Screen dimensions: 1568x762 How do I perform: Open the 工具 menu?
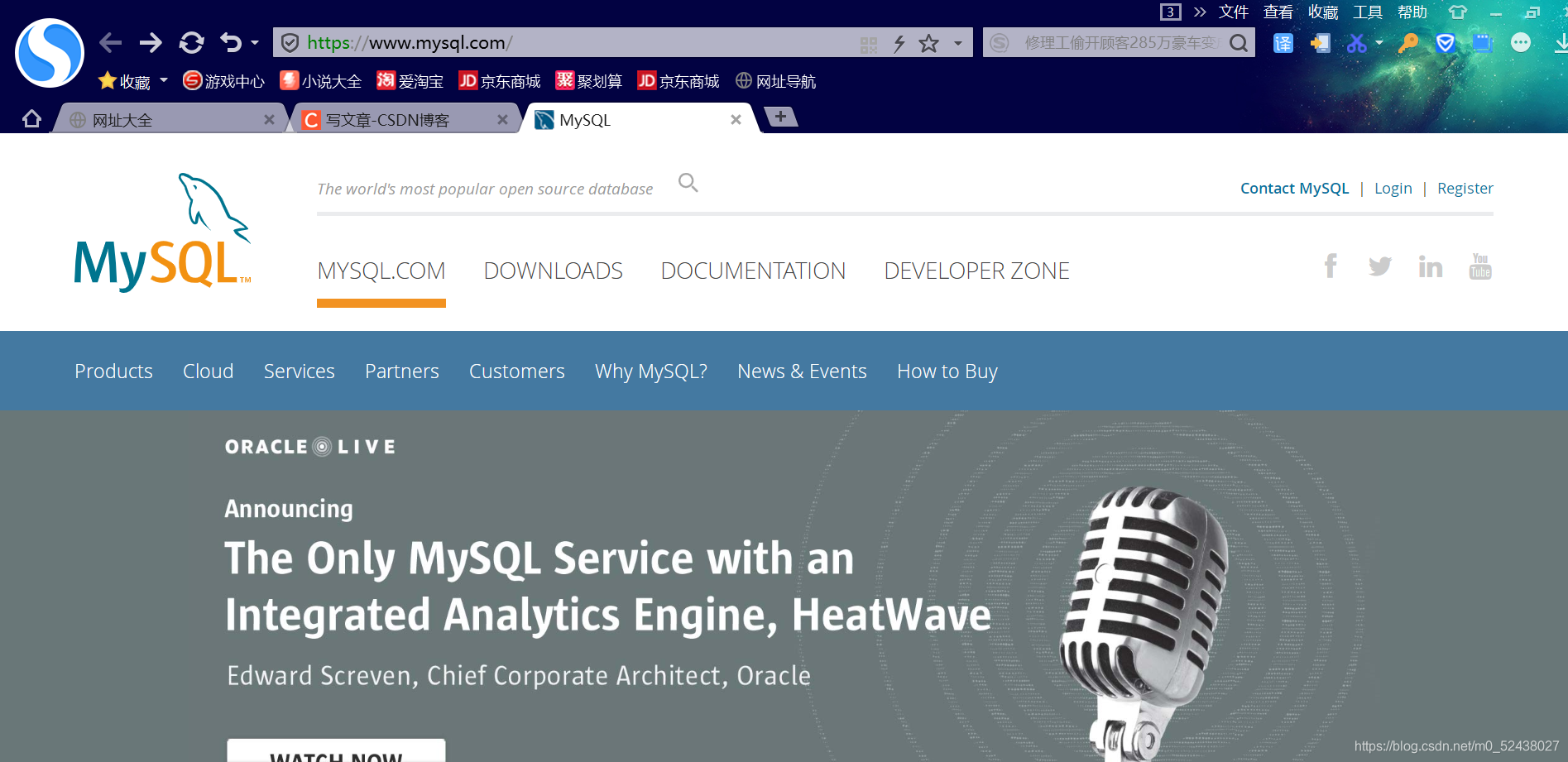[x=1368, y=12]
